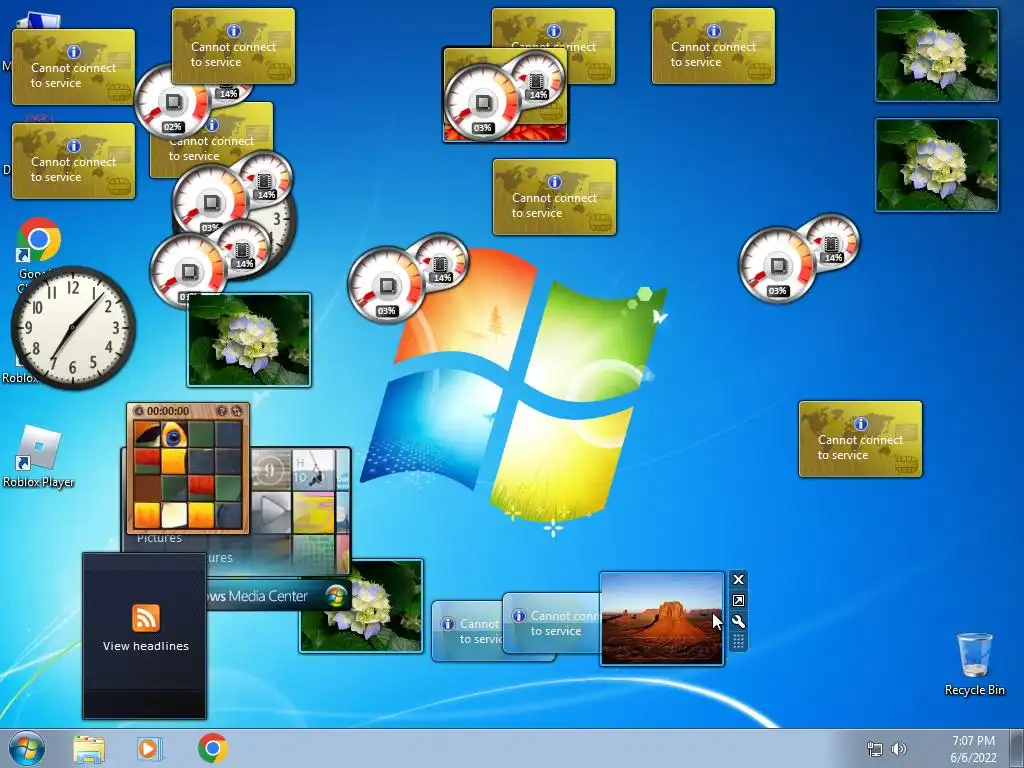Image resolution: width=1024 pixels, height=768 pixels.
Task: Open the volume speaker tray icon
Action: pyautogui.click(x=899, y=749)
